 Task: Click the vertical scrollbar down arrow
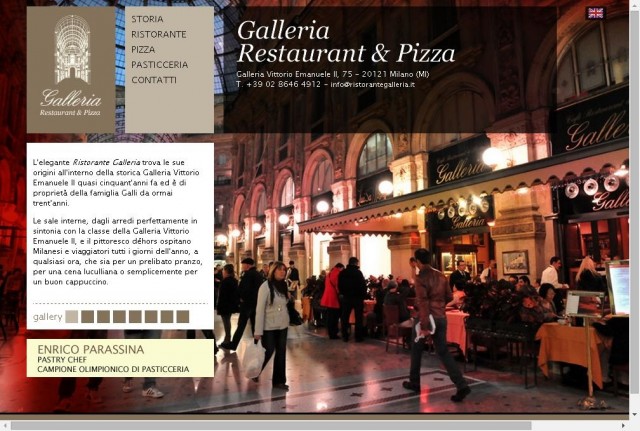(x=635, y=415)
